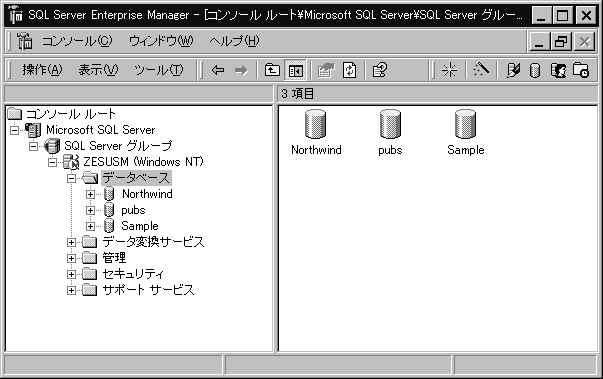The height and width of the screenshot is (379, 603).
Task: Expand the セキュリティ folder
Action: click(71, 274)
